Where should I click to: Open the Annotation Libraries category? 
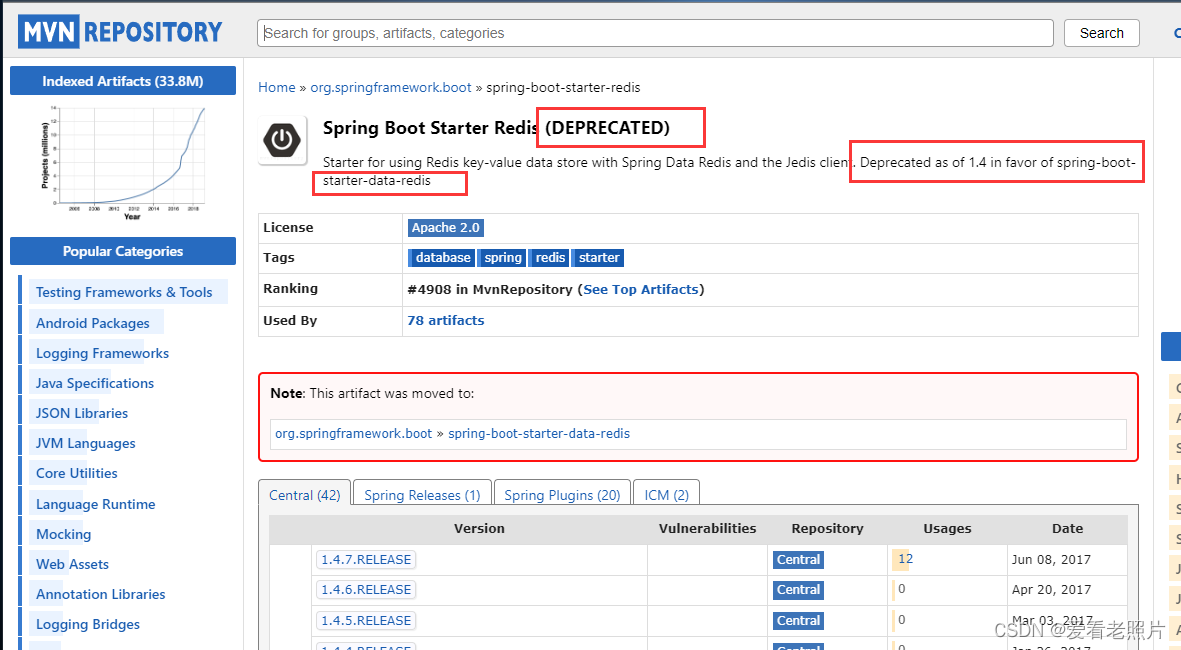(x=100, y=594)
